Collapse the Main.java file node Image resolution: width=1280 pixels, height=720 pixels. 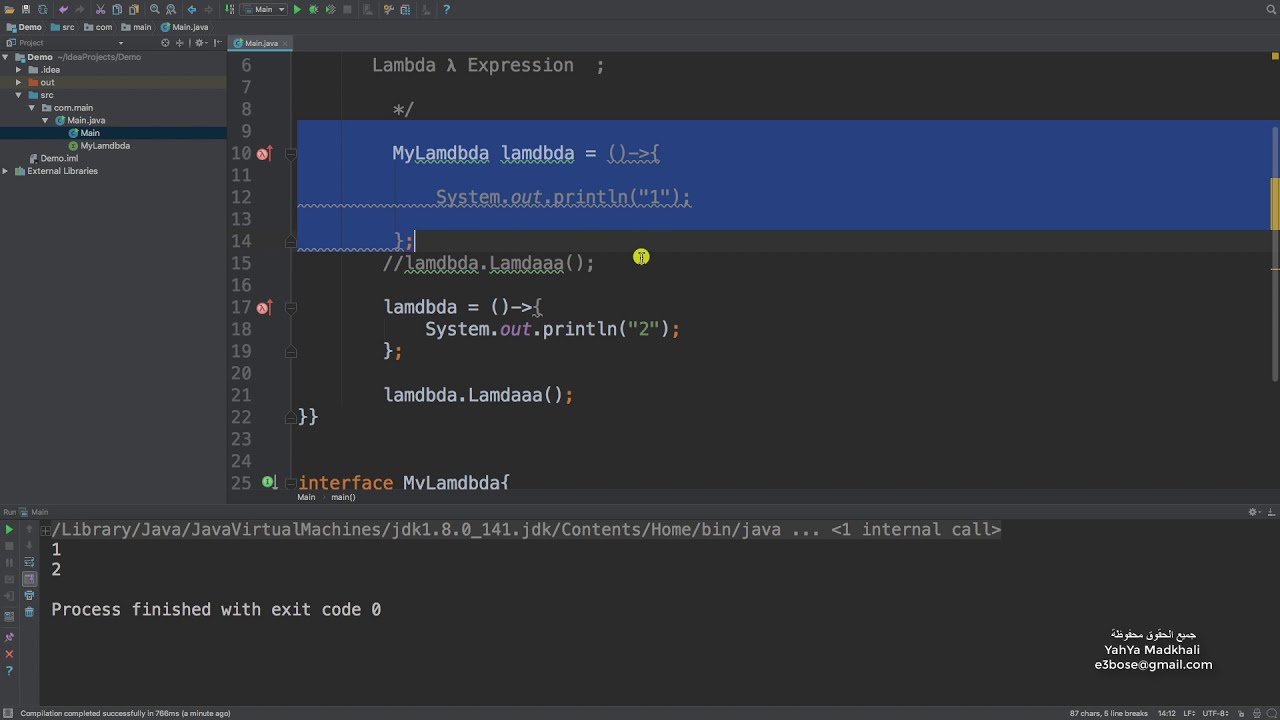tap(45, 120)
